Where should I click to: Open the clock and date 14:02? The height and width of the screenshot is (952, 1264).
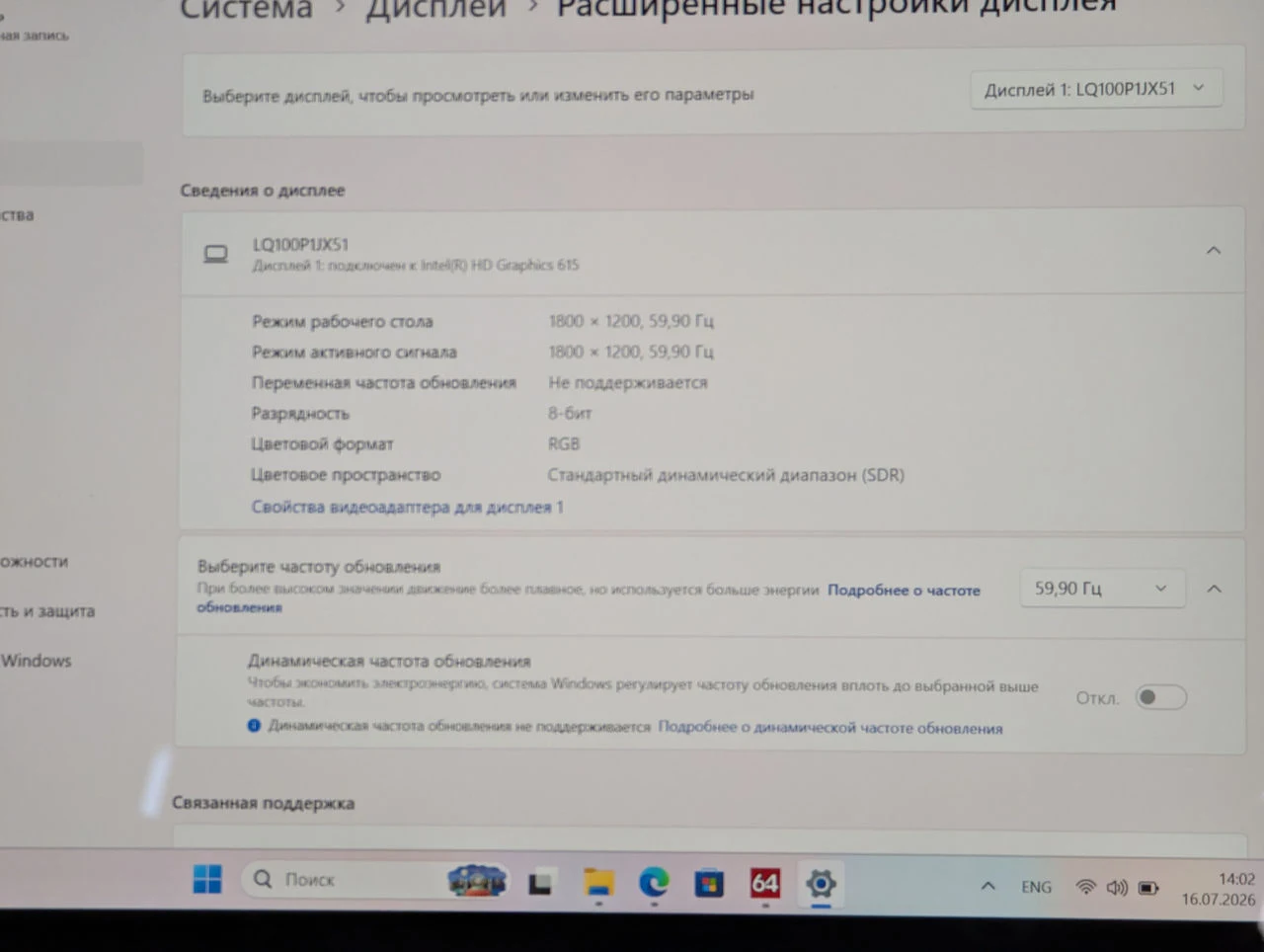coord(1219,889)
